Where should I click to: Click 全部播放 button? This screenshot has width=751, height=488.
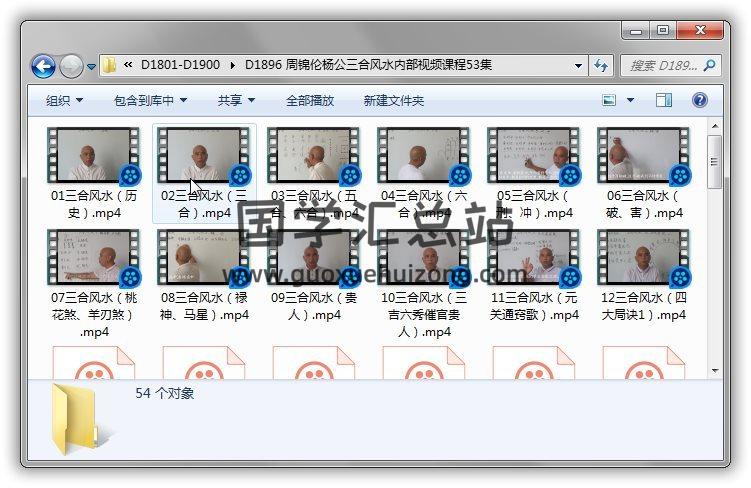309,101
